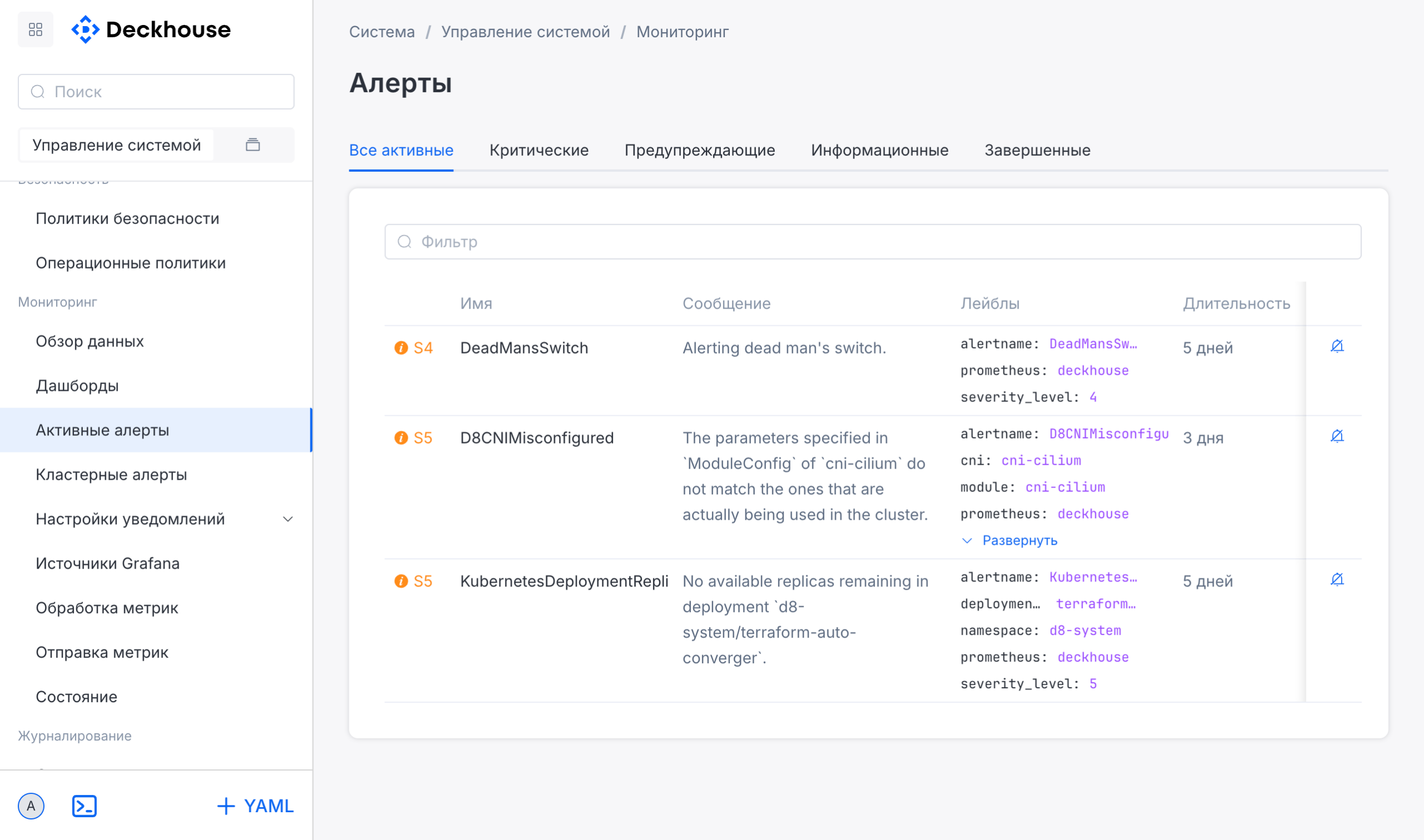Open the grid apps menu icon
This screenshot has width=1424, height=840.
click(35, 29)
